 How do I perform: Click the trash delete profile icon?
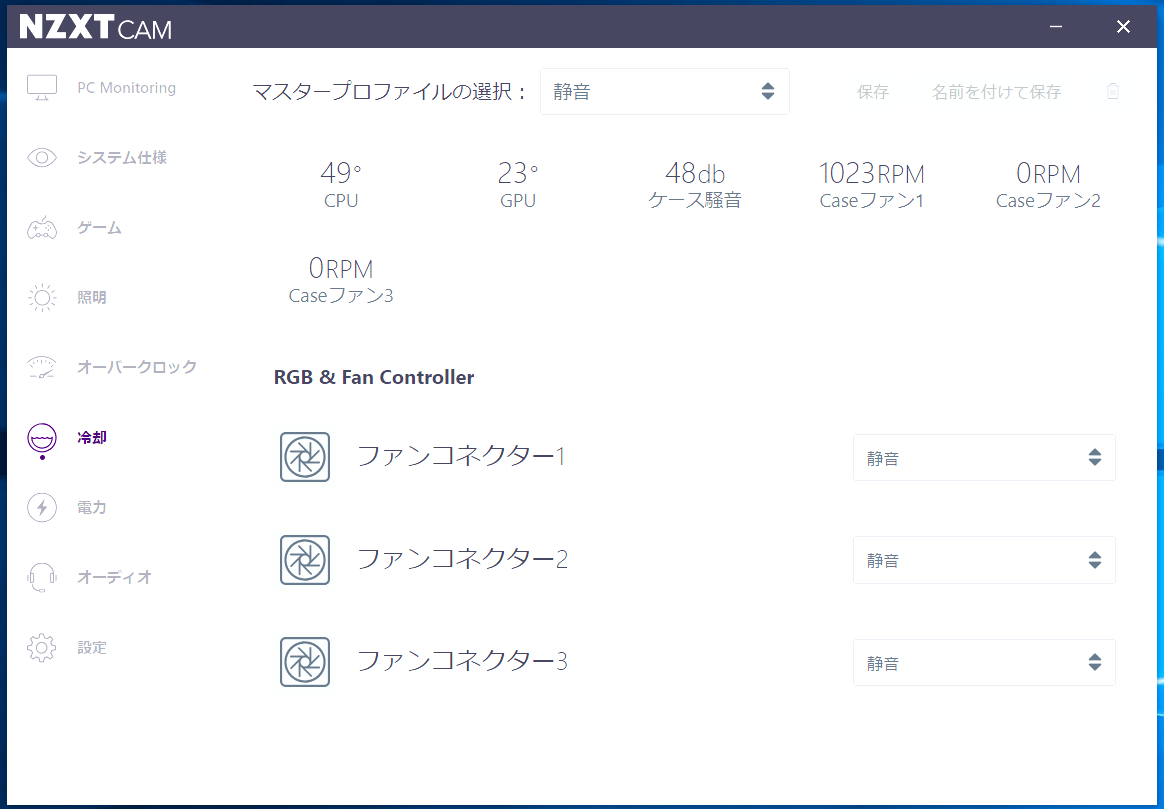coord(1112,91)
